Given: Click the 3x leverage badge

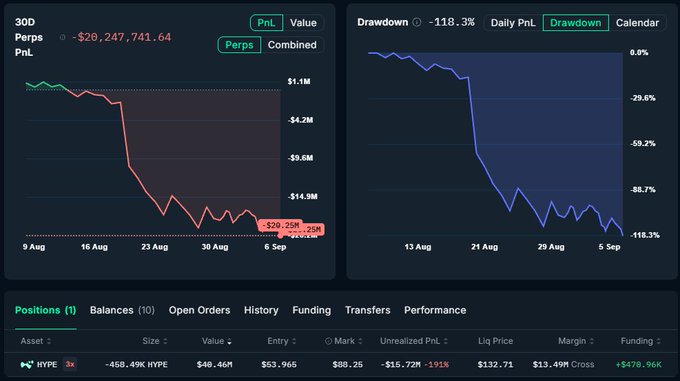Looking at the screenshot, I should (x=70, y=365).
